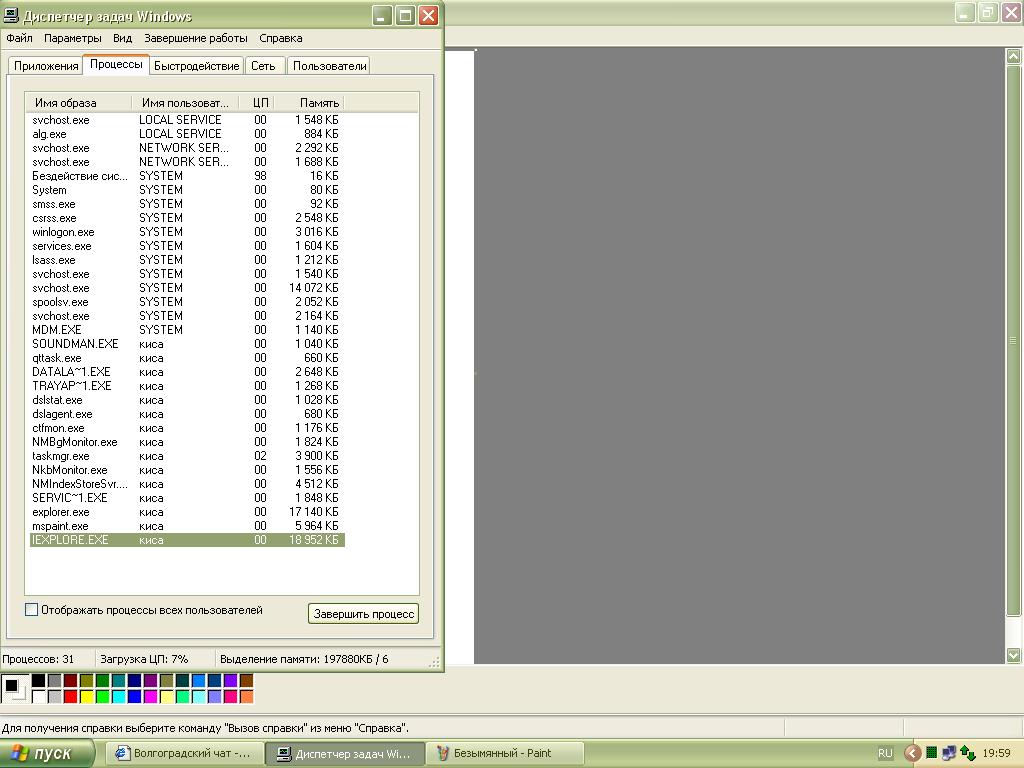Click the foreground/background color indicator box
This screenshot has height=768, width=1024.
[x=14, y=688]
